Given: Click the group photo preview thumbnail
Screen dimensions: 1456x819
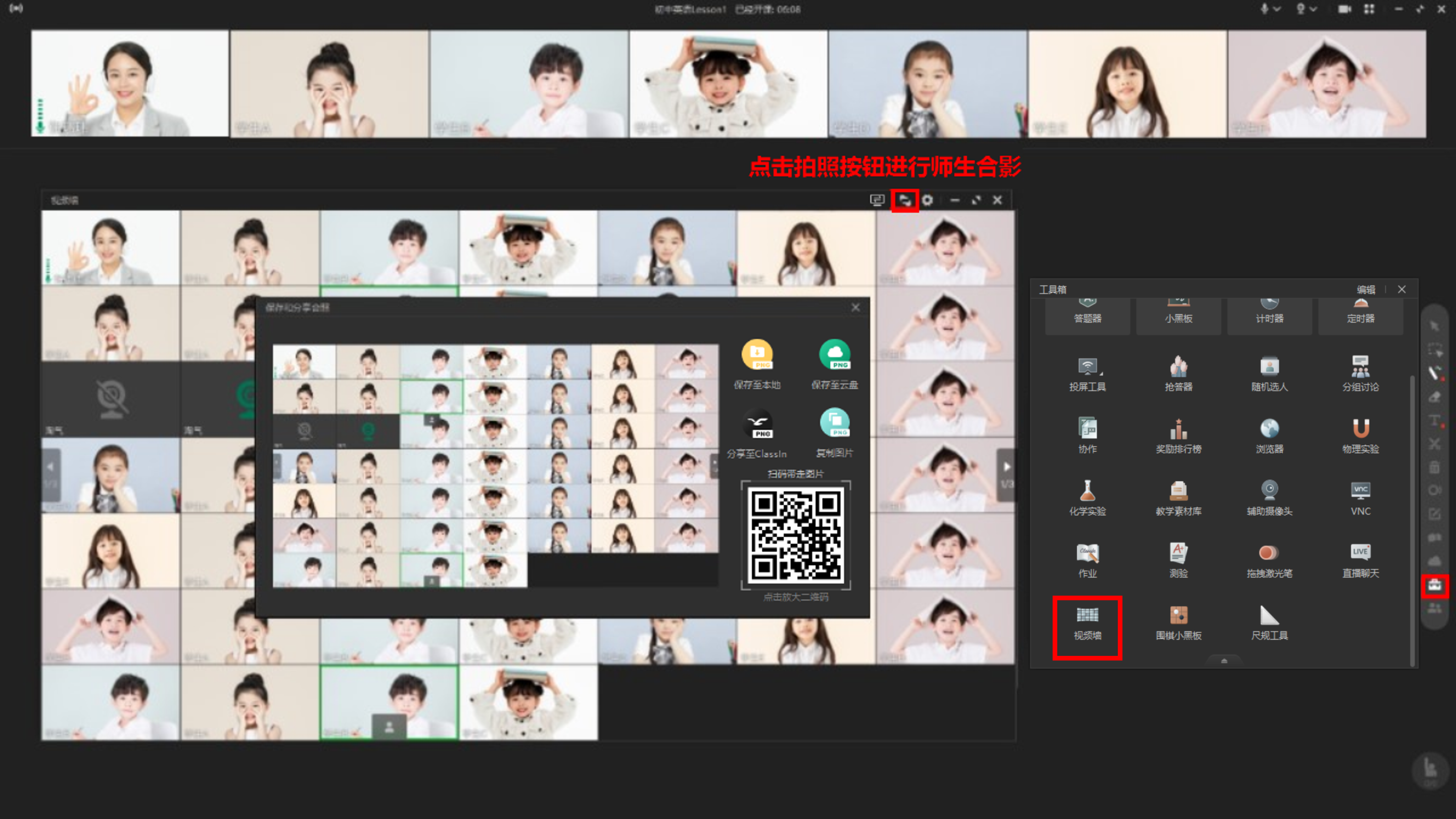Looking at the screenshot, I should pyautogui.click(x=495, y=466).
